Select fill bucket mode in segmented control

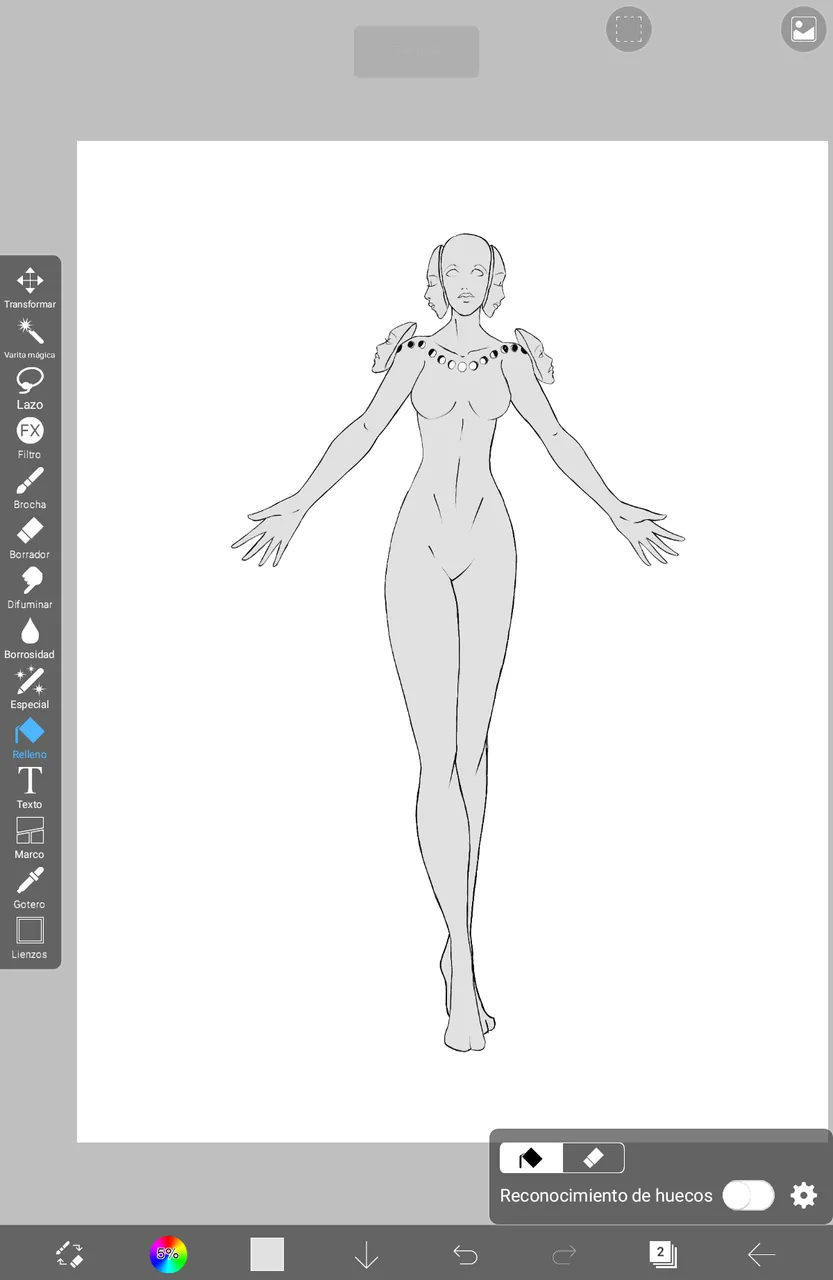[531, 1158]
